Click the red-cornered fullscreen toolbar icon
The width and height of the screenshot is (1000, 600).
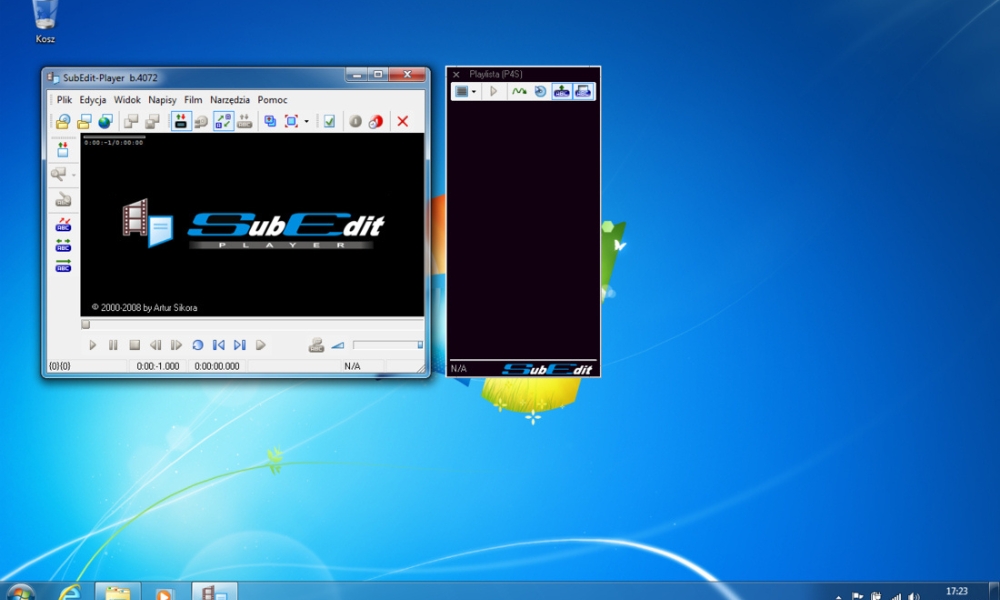291,121
